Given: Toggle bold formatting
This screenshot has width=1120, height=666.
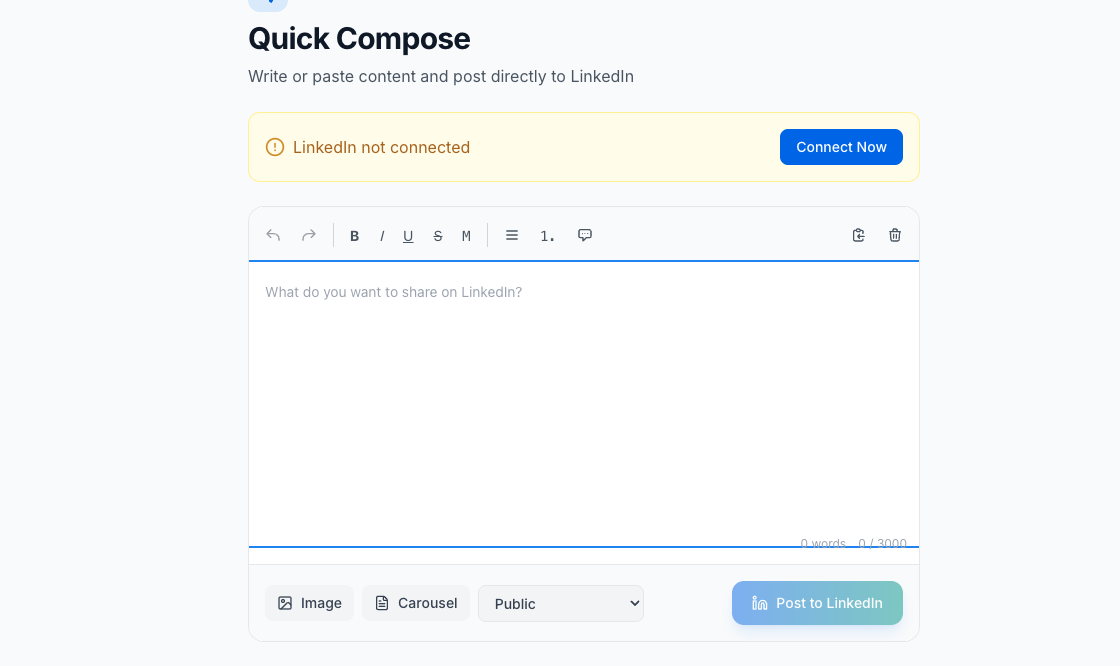Looking at the screenshot, I should click(x=354, y=235).
